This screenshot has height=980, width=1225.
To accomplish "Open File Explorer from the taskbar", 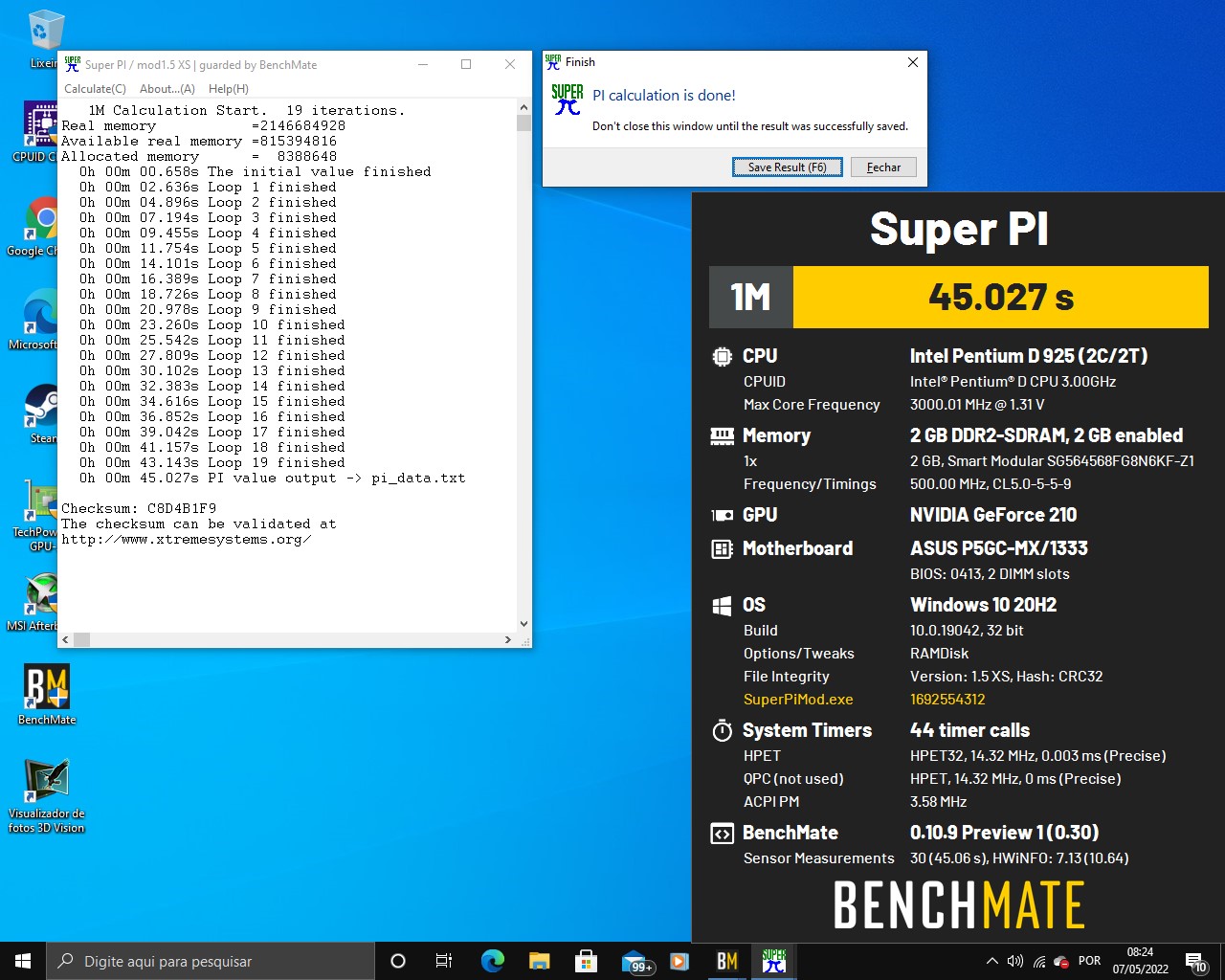I will [x=539, y=961].
